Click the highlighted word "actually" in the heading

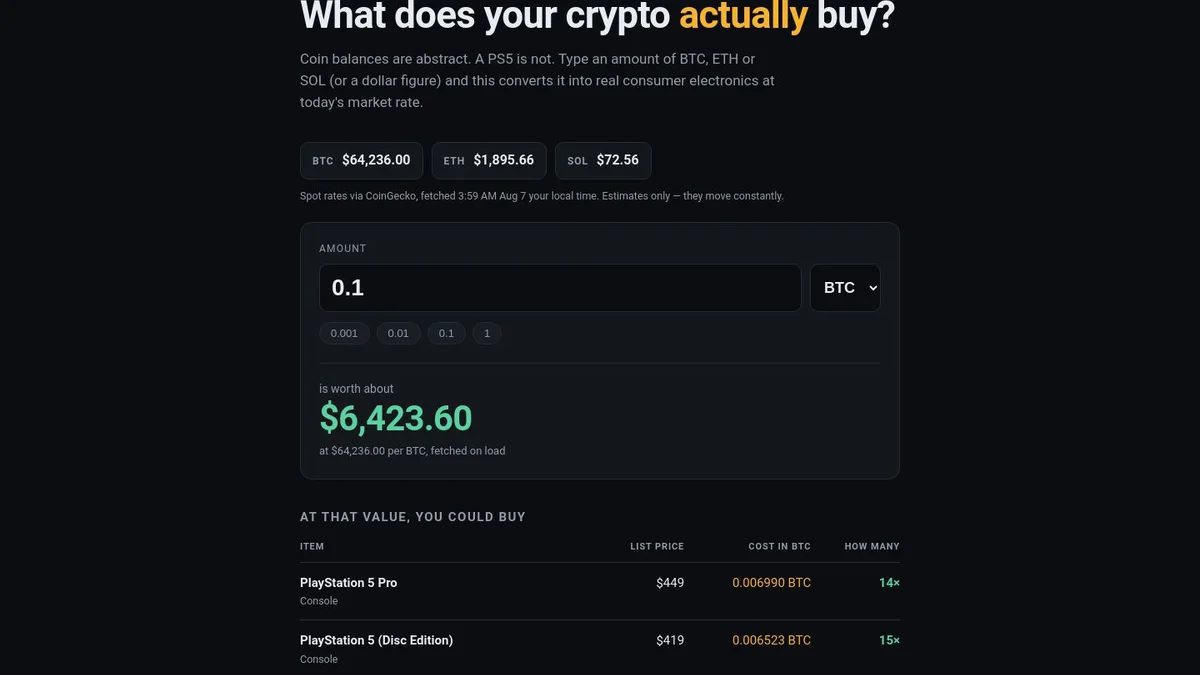(743, 15)
